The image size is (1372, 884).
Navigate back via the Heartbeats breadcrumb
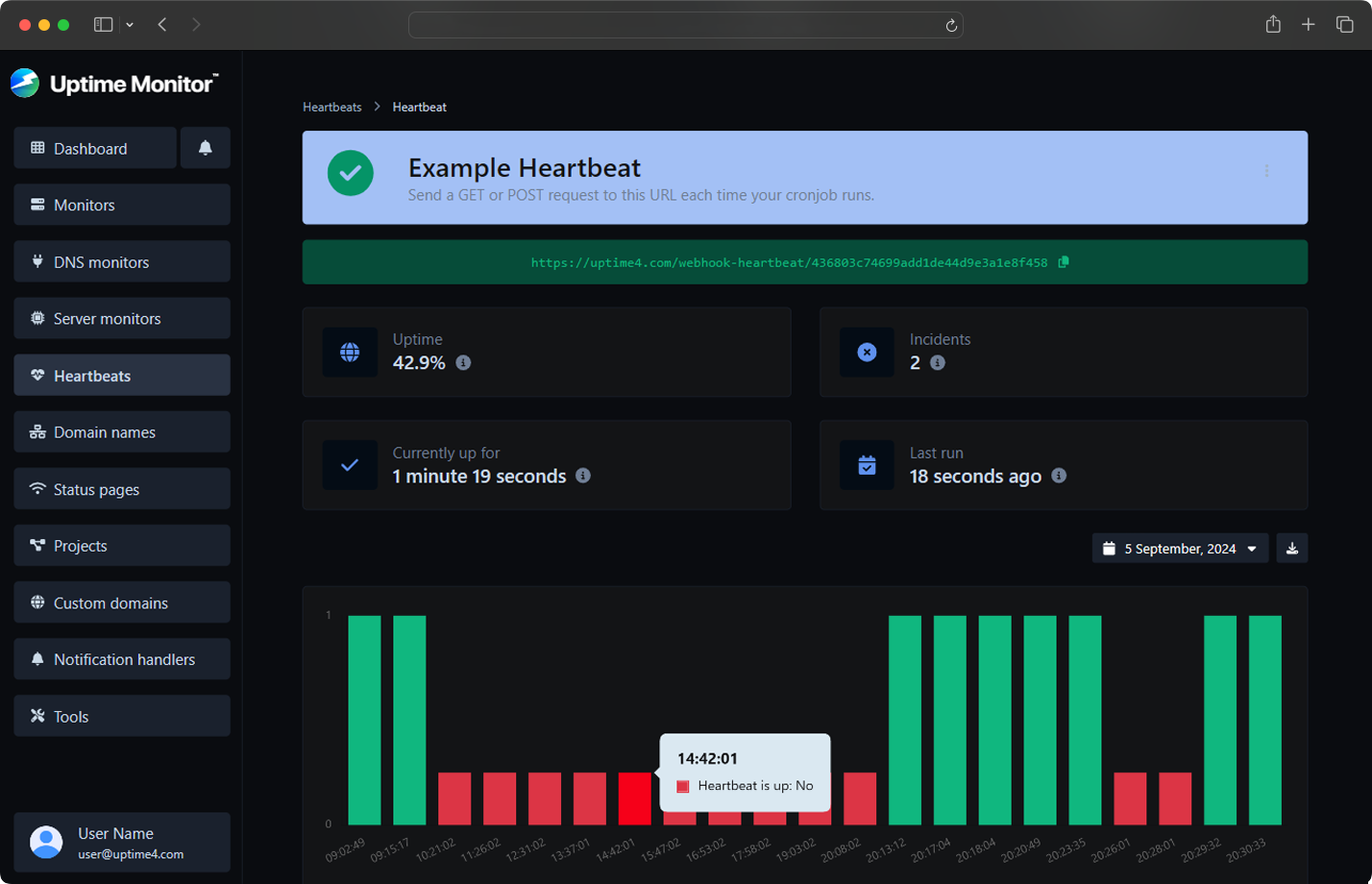(x=331, y=107)
